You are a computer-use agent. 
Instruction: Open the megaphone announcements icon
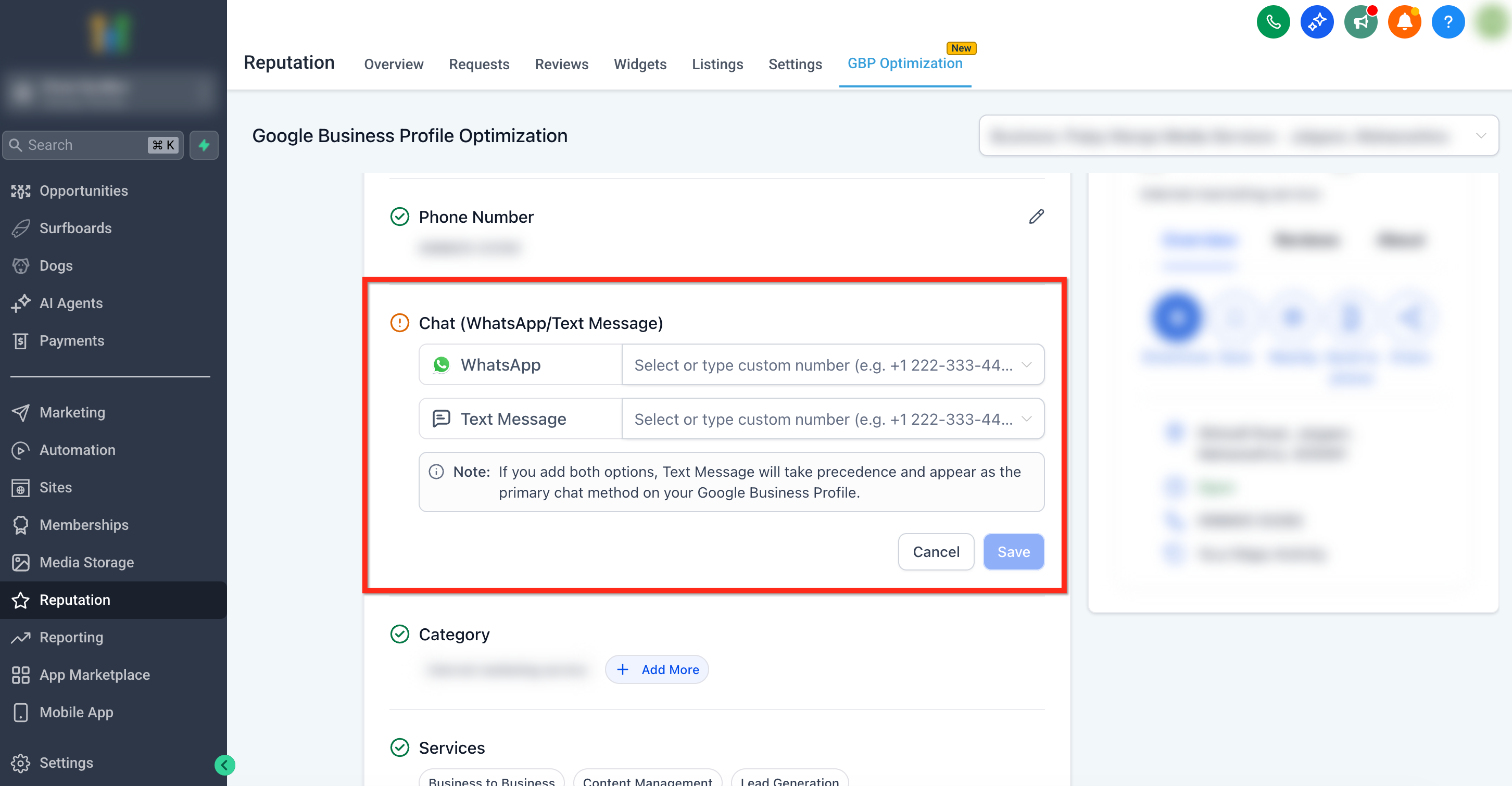point(1360,22)
